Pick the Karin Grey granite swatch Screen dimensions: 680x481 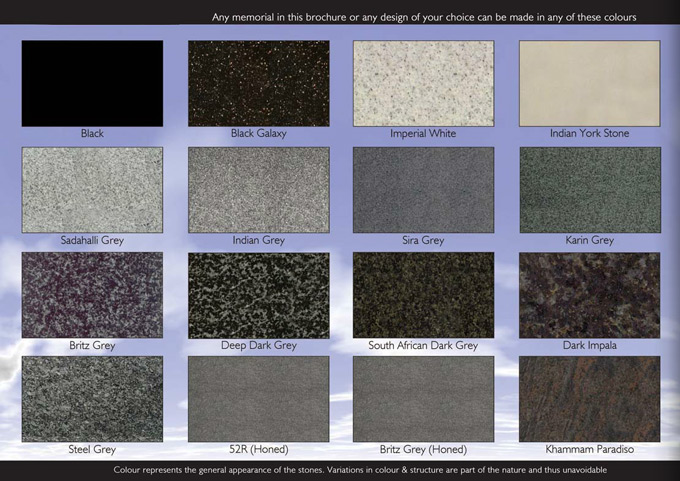(590, 190)
